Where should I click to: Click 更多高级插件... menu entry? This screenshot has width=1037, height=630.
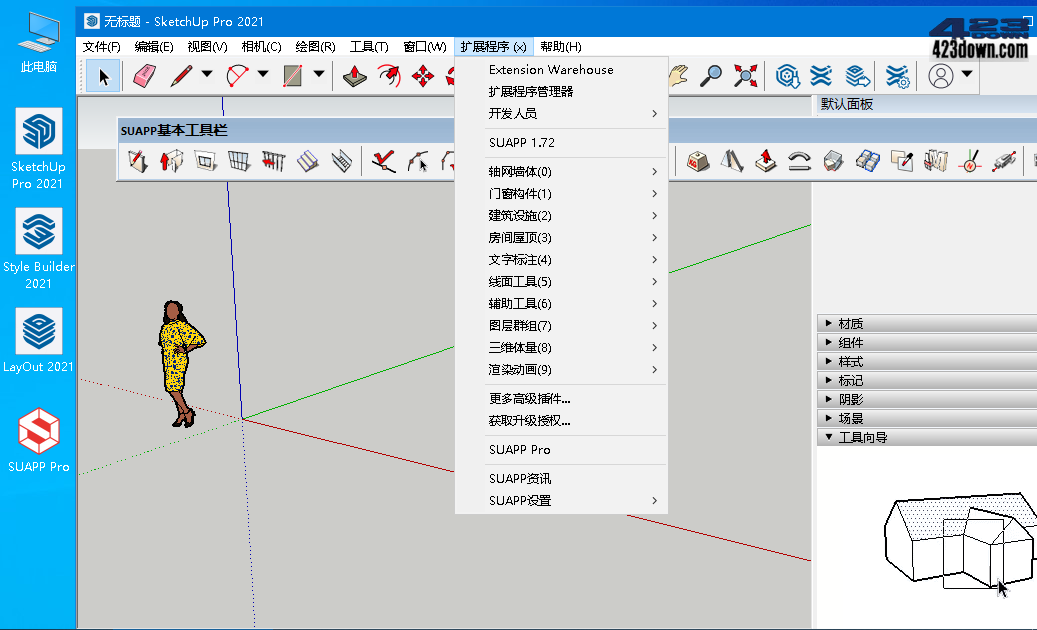561,399
